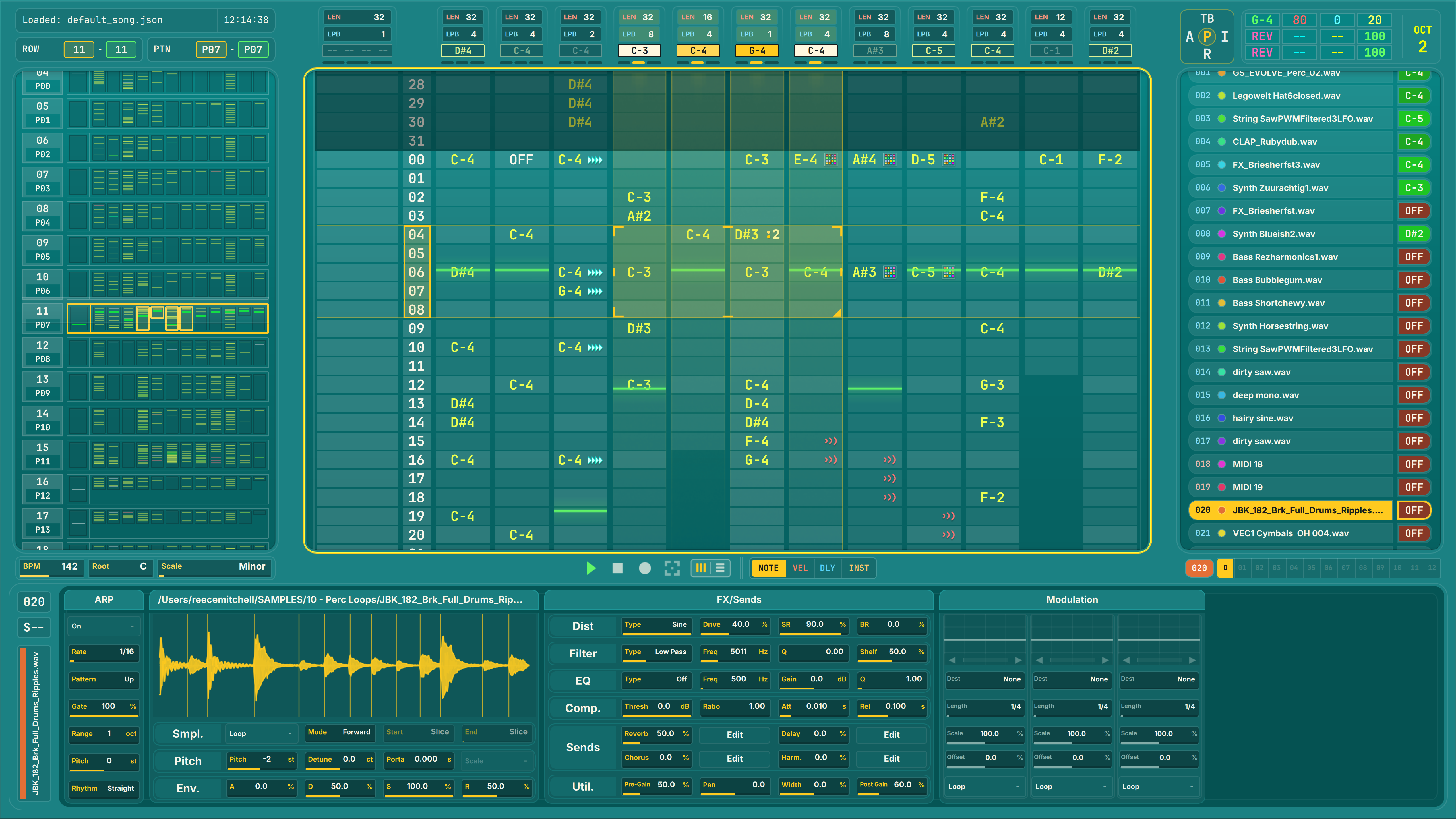Toggle the fullscreen focus frame icon
This screenshot has width=1456, height=819.
672,568
